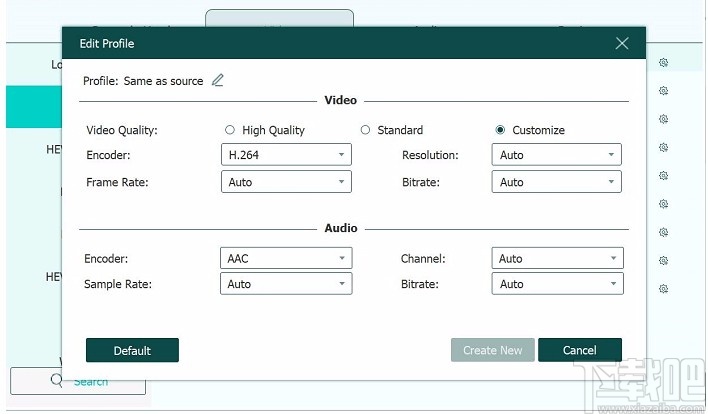The width and height of the screenshot is (708, 414).
Task: Click the bottommost gear icon on right edge
Action: tap(663, 289)
